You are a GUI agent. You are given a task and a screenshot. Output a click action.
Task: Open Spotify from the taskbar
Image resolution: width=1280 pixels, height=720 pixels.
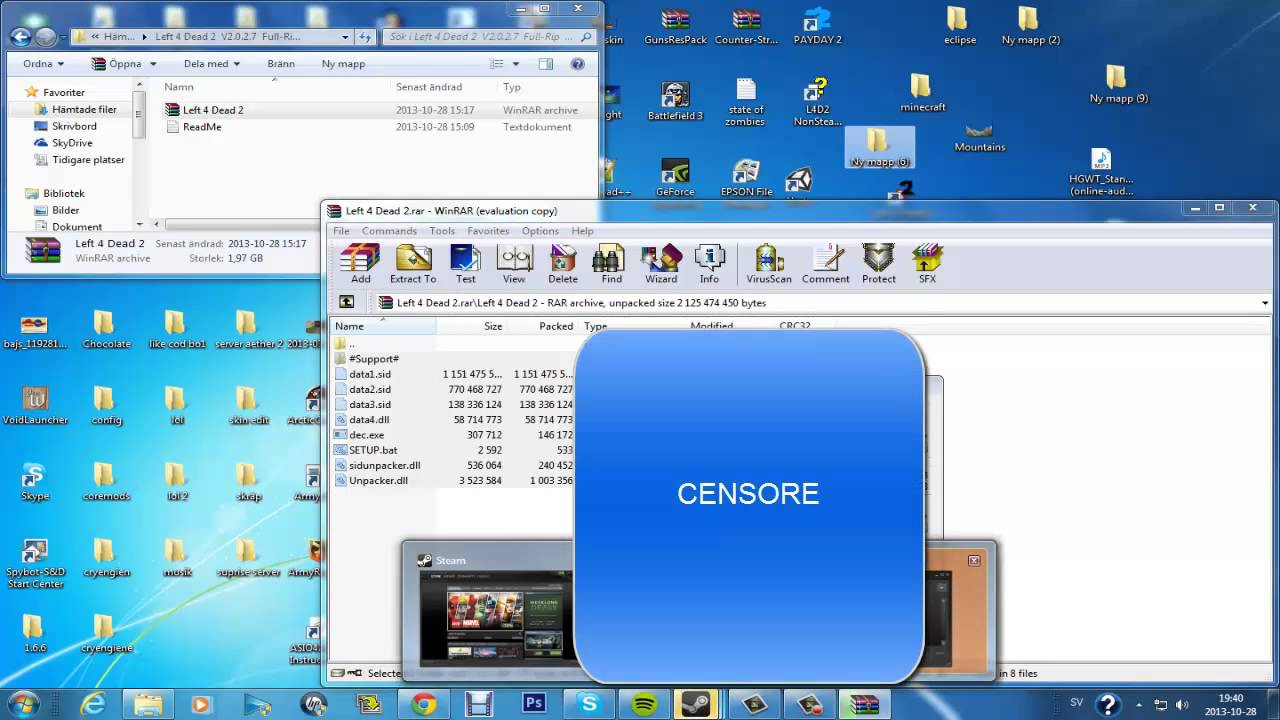(644, 704)
